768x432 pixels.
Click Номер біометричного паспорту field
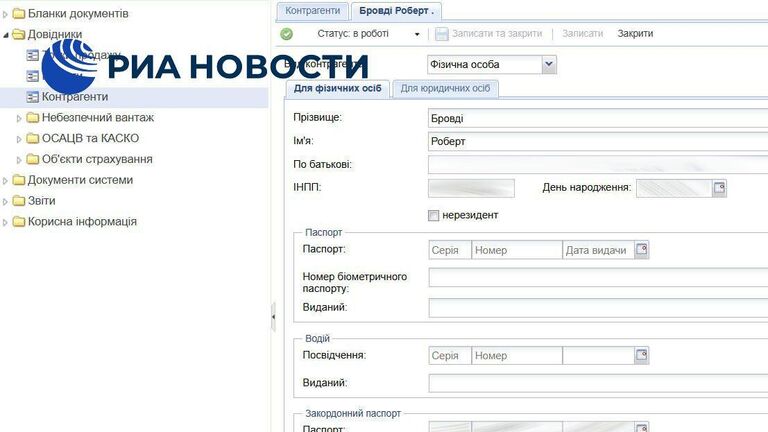[598, 277]
